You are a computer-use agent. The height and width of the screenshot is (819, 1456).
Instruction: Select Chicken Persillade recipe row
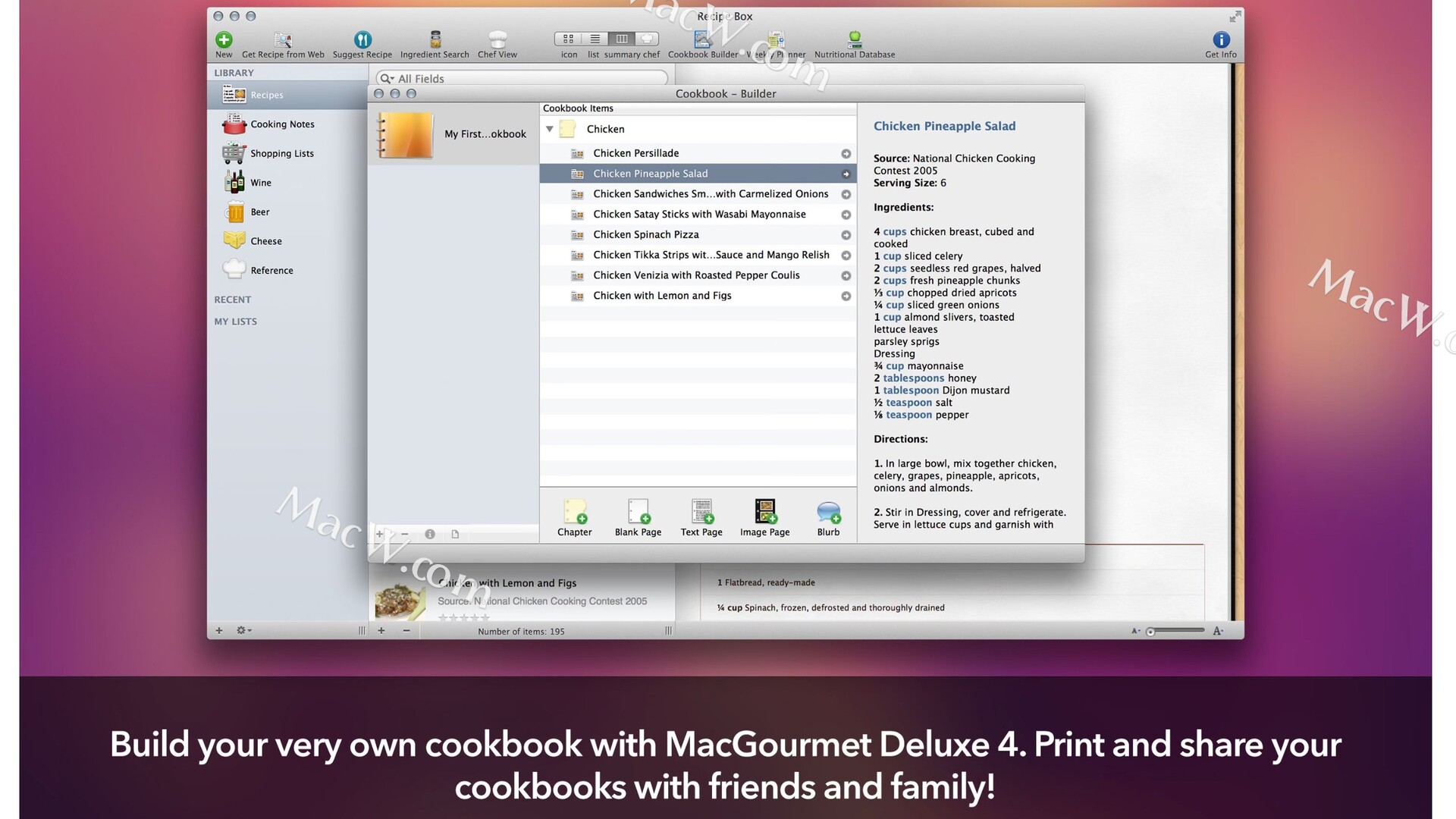pos(698,153)
